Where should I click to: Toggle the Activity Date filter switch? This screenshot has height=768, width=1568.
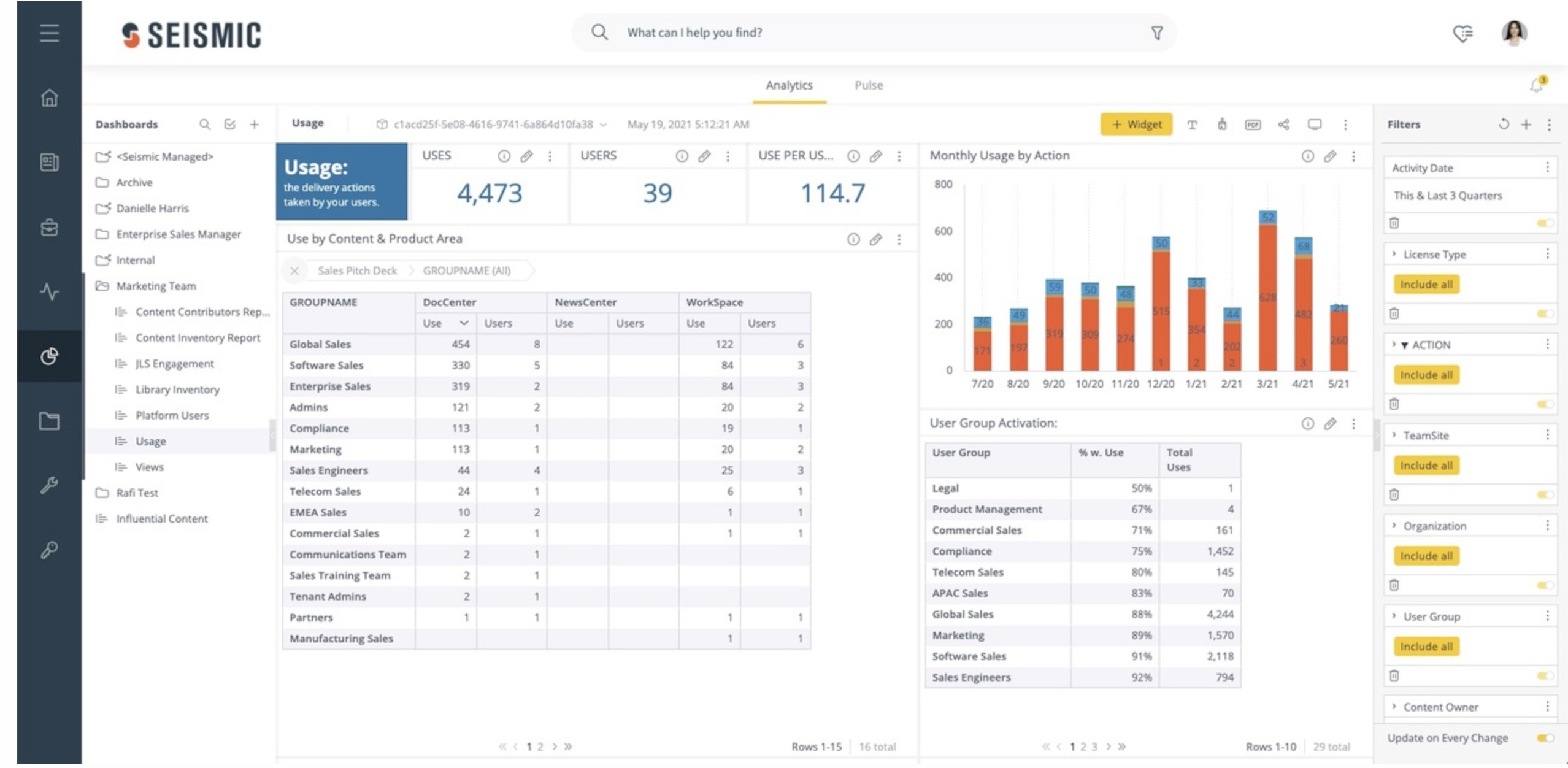(1544, 223)
